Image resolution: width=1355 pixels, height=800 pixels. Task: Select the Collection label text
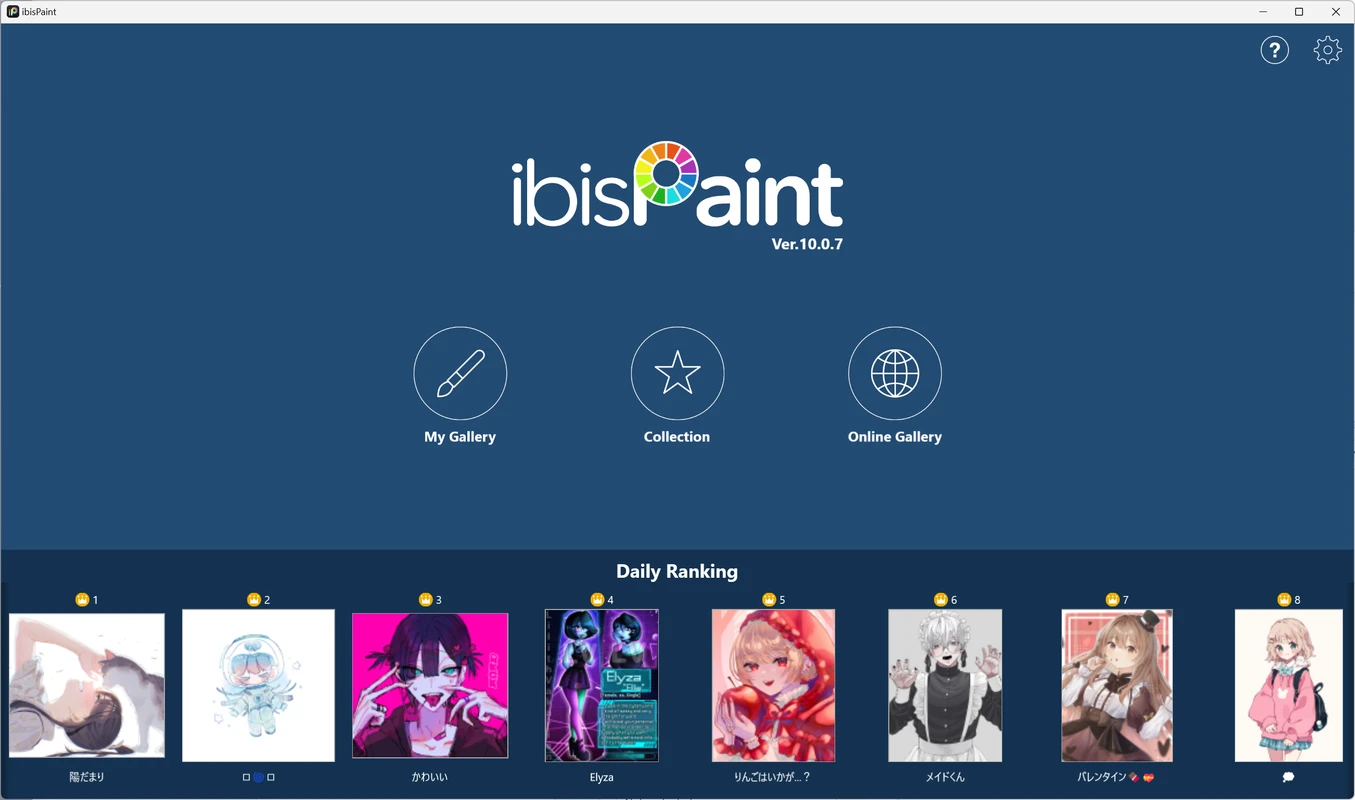point(677,436)
